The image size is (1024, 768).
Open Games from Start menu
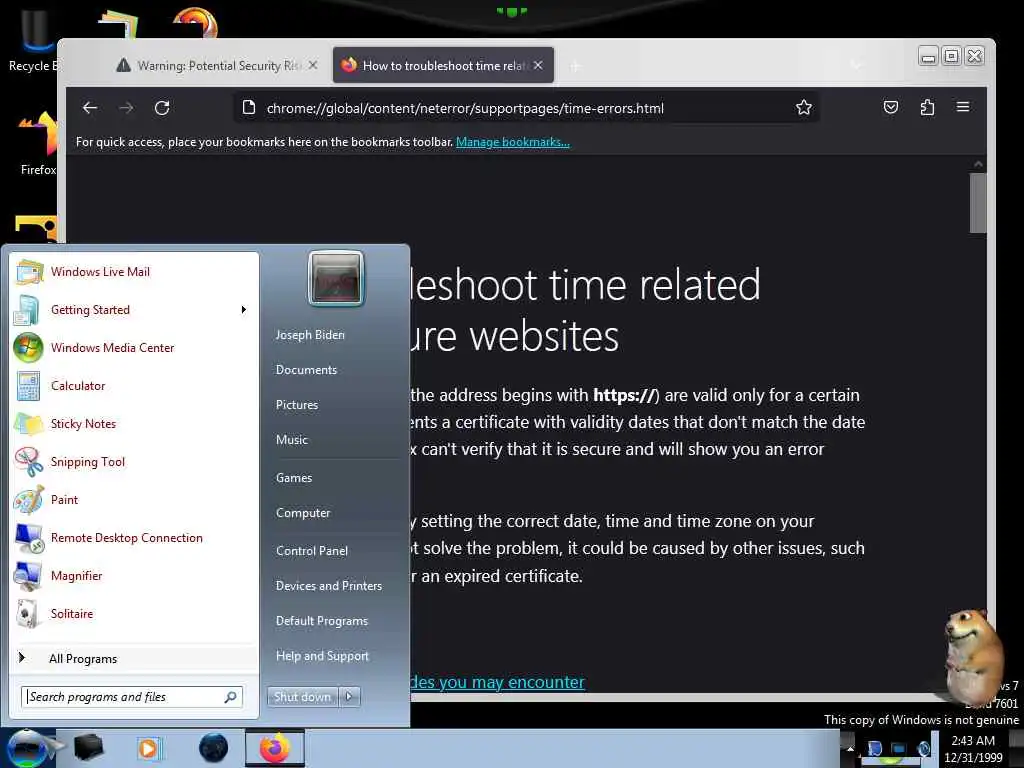click(294, 478)
